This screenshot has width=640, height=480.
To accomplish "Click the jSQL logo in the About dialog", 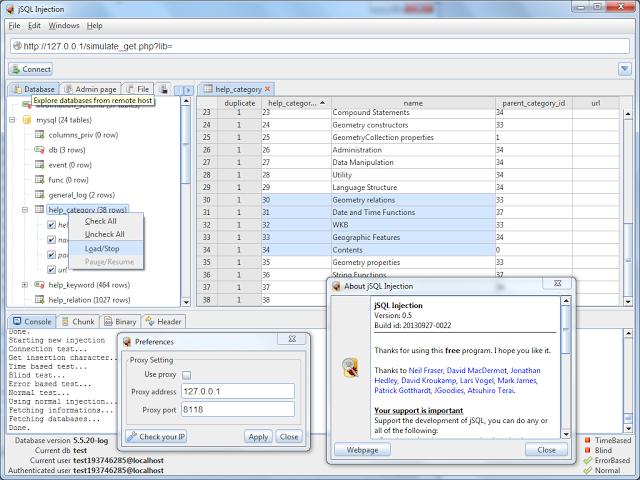I will (x=350, y=366).
